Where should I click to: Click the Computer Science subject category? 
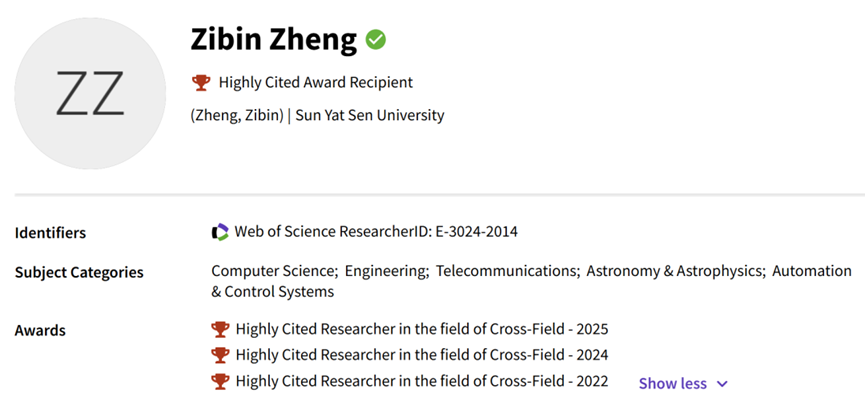(271, 271)
